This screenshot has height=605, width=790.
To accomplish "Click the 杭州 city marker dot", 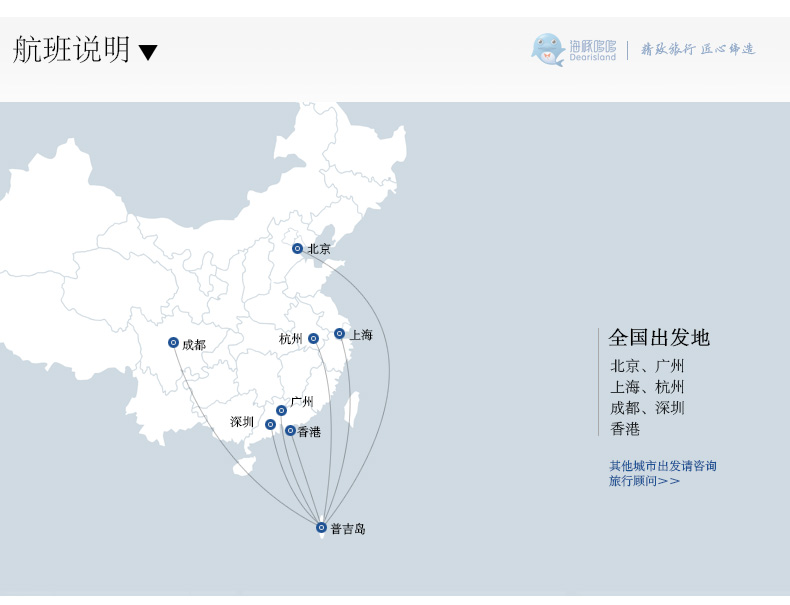I will point(313,339).
